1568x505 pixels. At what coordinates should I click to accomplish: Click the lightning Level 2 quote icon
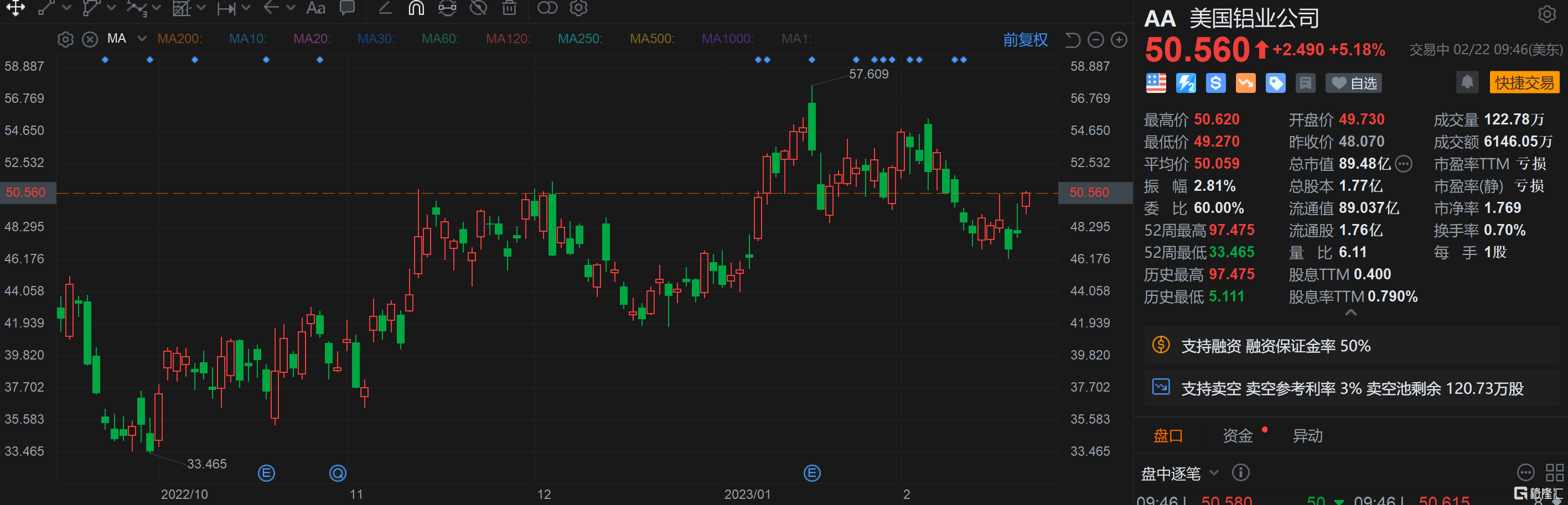(x=1186, y=84)
